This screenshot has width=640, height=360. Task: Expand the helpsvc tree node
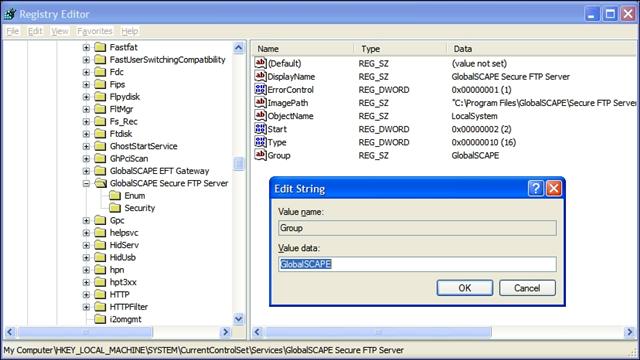[x=86, y=233]
